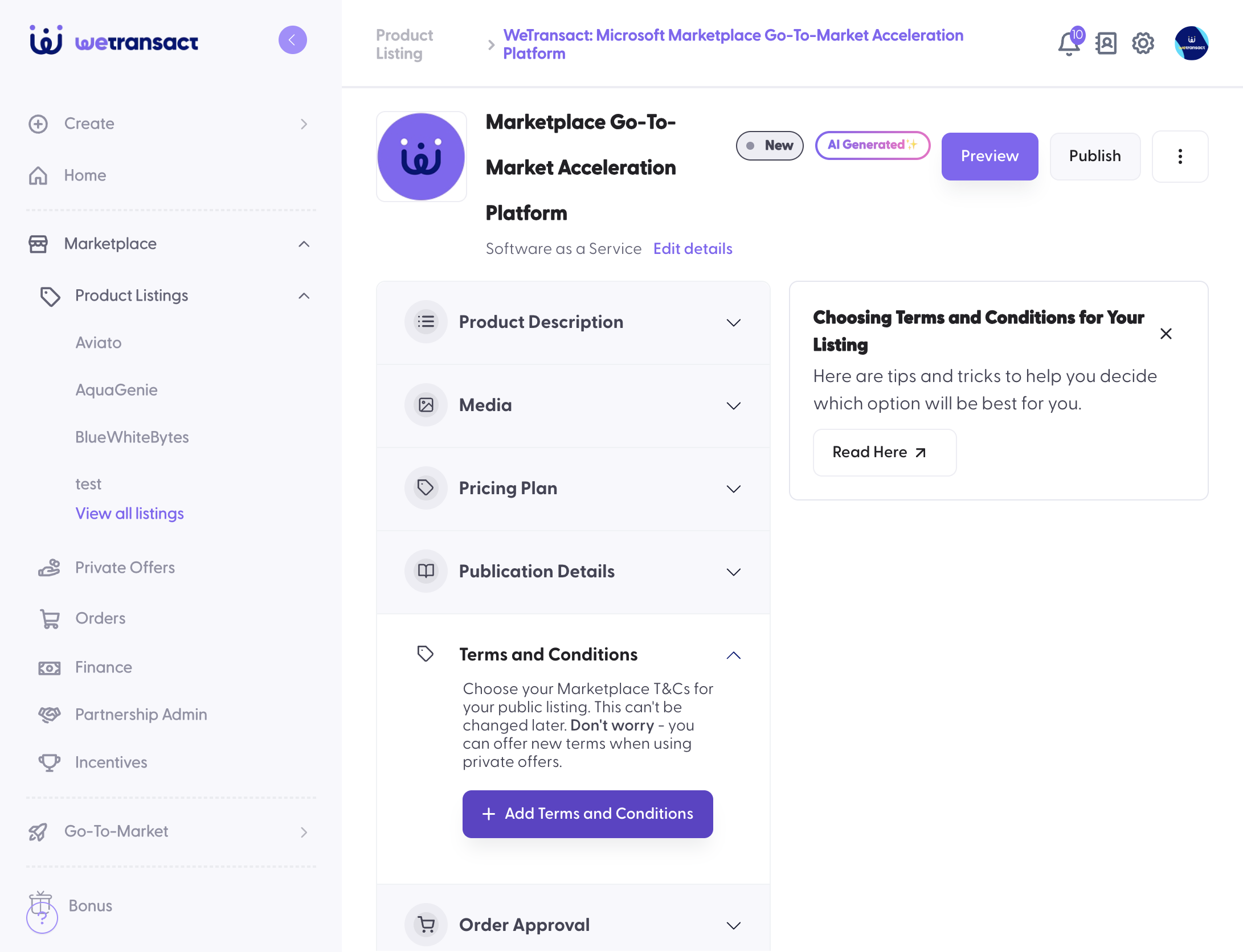Click the Marketplace storefront icon
The width and height of the screenshot is (1243, 952).
[38, 244]
